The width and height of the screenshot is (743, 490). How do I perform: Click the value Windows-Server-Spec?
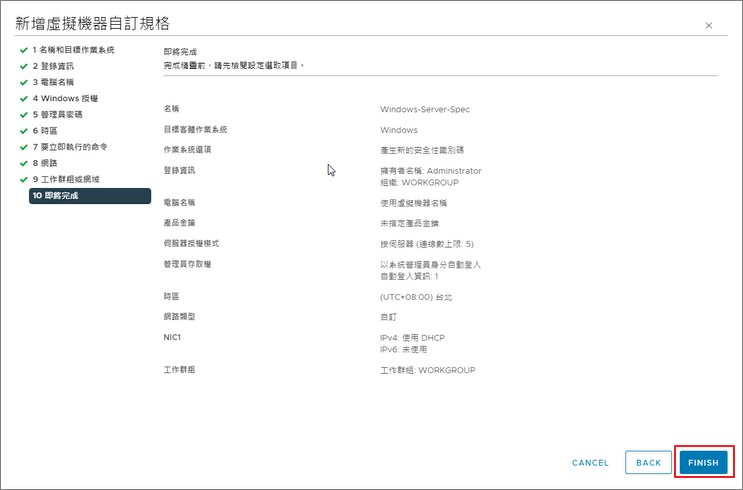pos(425,109)
